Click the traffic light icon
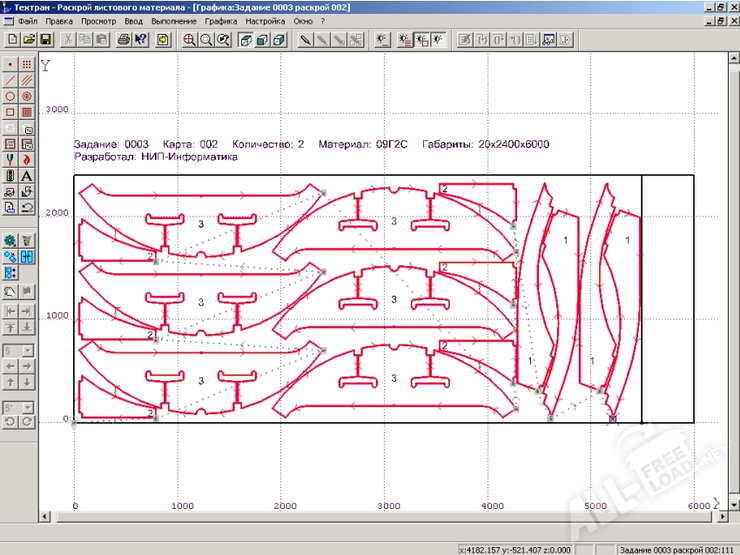Screen dimensions: 740x555 click(10, 176)
